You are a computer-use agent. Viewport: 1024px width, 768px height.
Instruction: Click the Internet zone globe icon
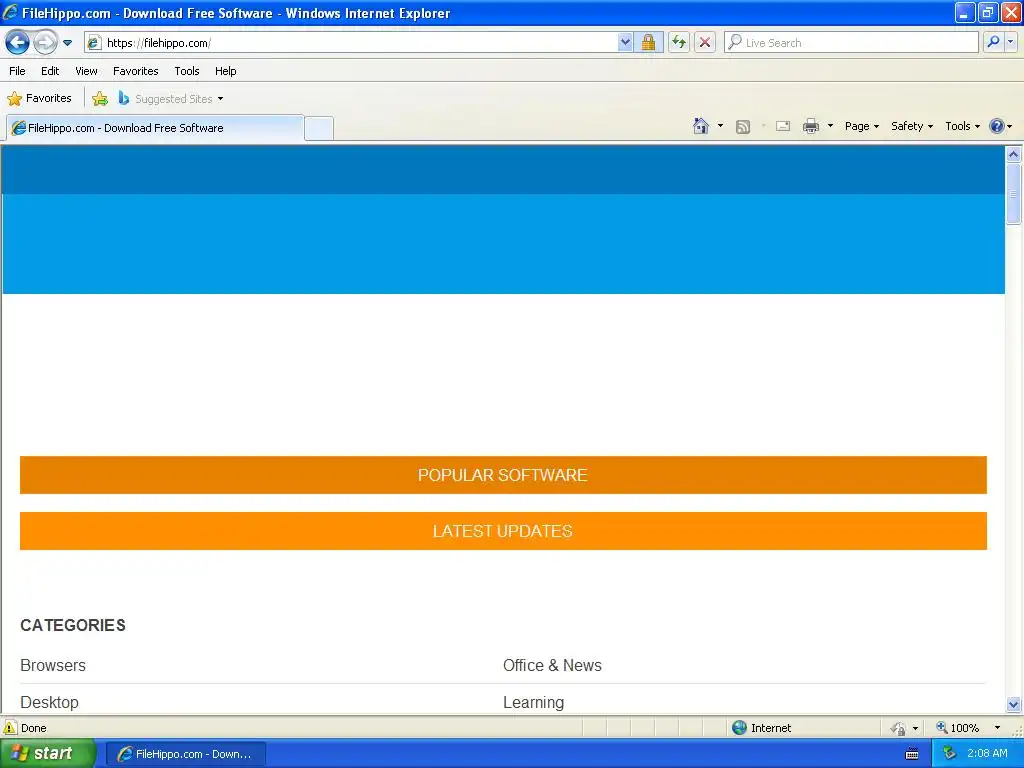739,728
